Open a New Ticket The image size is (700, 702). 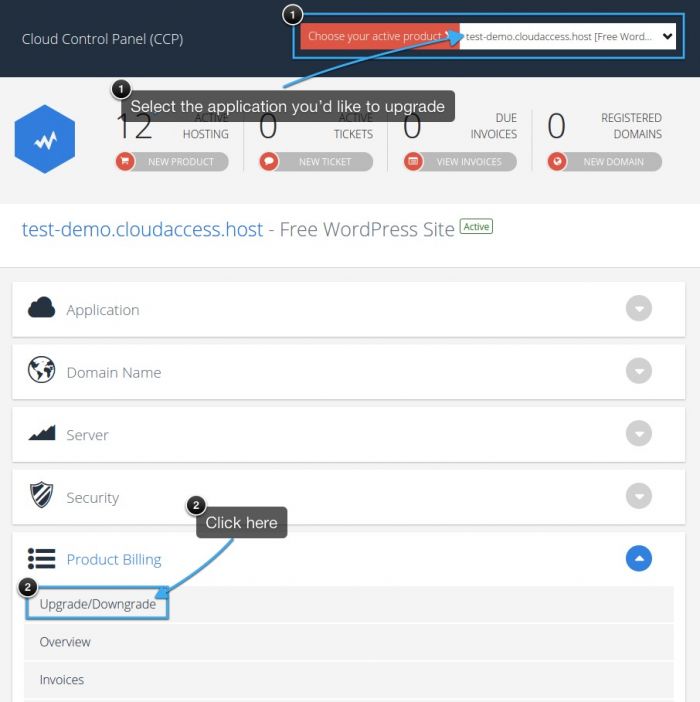pyautogui.click(x=316, y=162)
